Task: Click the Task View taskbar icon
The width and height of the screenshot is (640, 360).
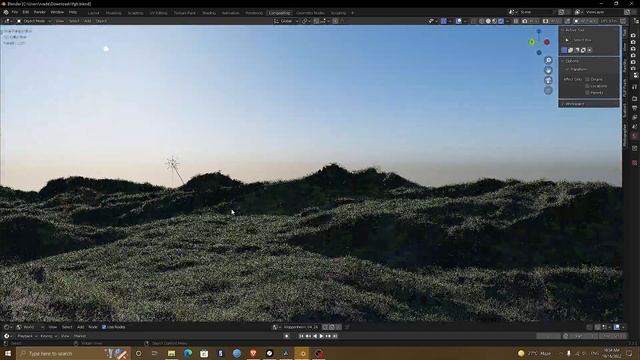Action: [155, 353]
